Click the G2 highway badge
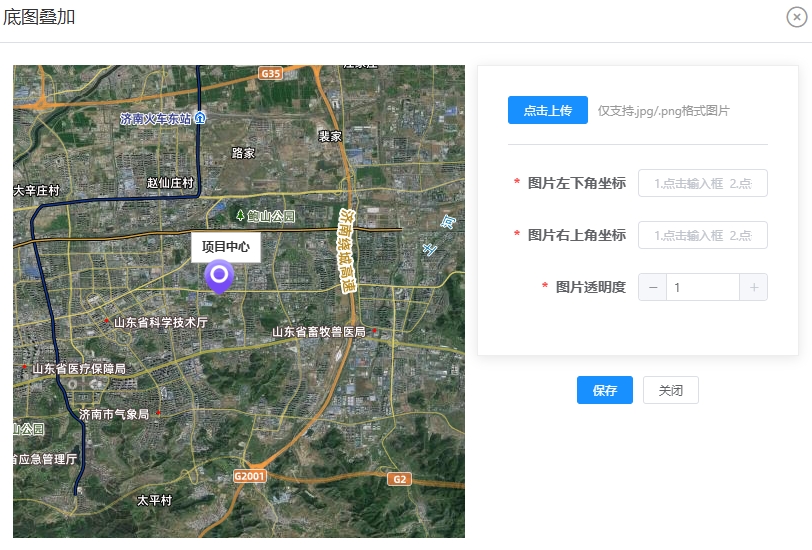 tap(399, 479)
